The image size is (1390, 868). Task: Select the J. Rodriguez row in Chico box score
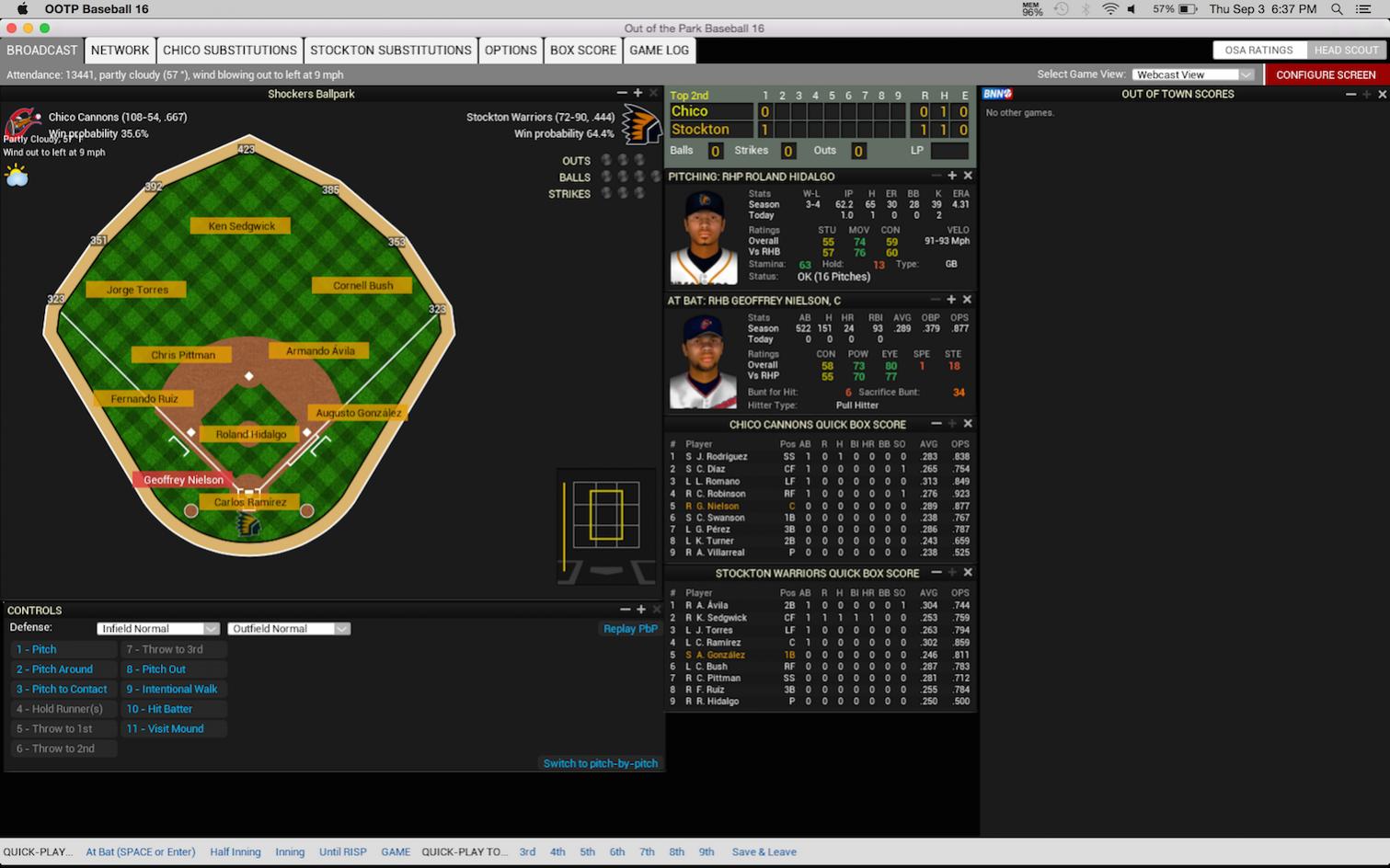click(820, 457)
